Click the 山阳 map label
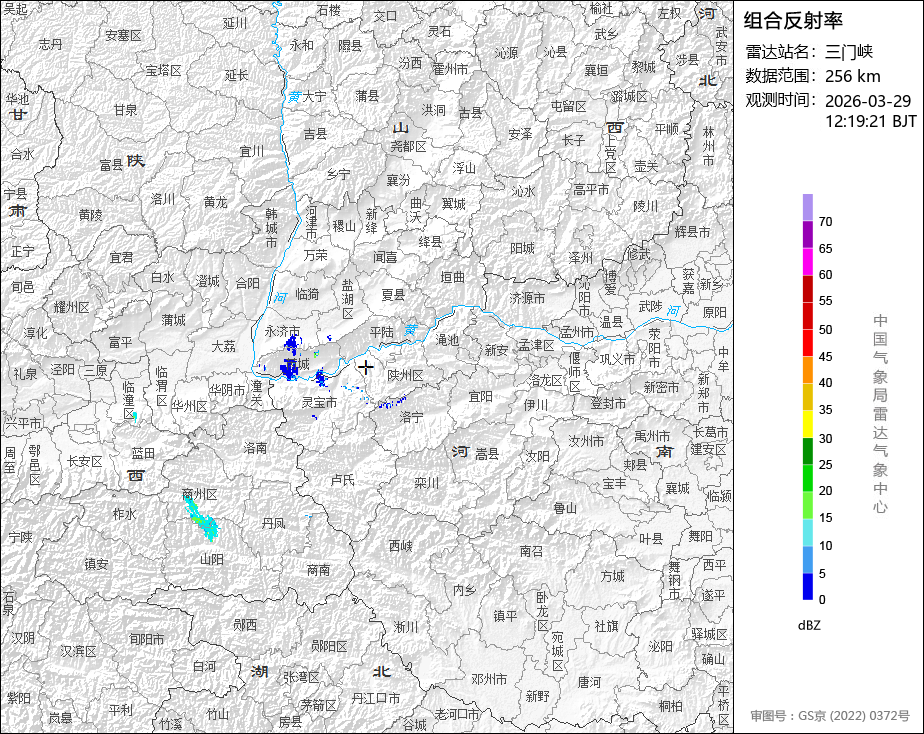Screen dimensions: 924x734 coord(212,558)
